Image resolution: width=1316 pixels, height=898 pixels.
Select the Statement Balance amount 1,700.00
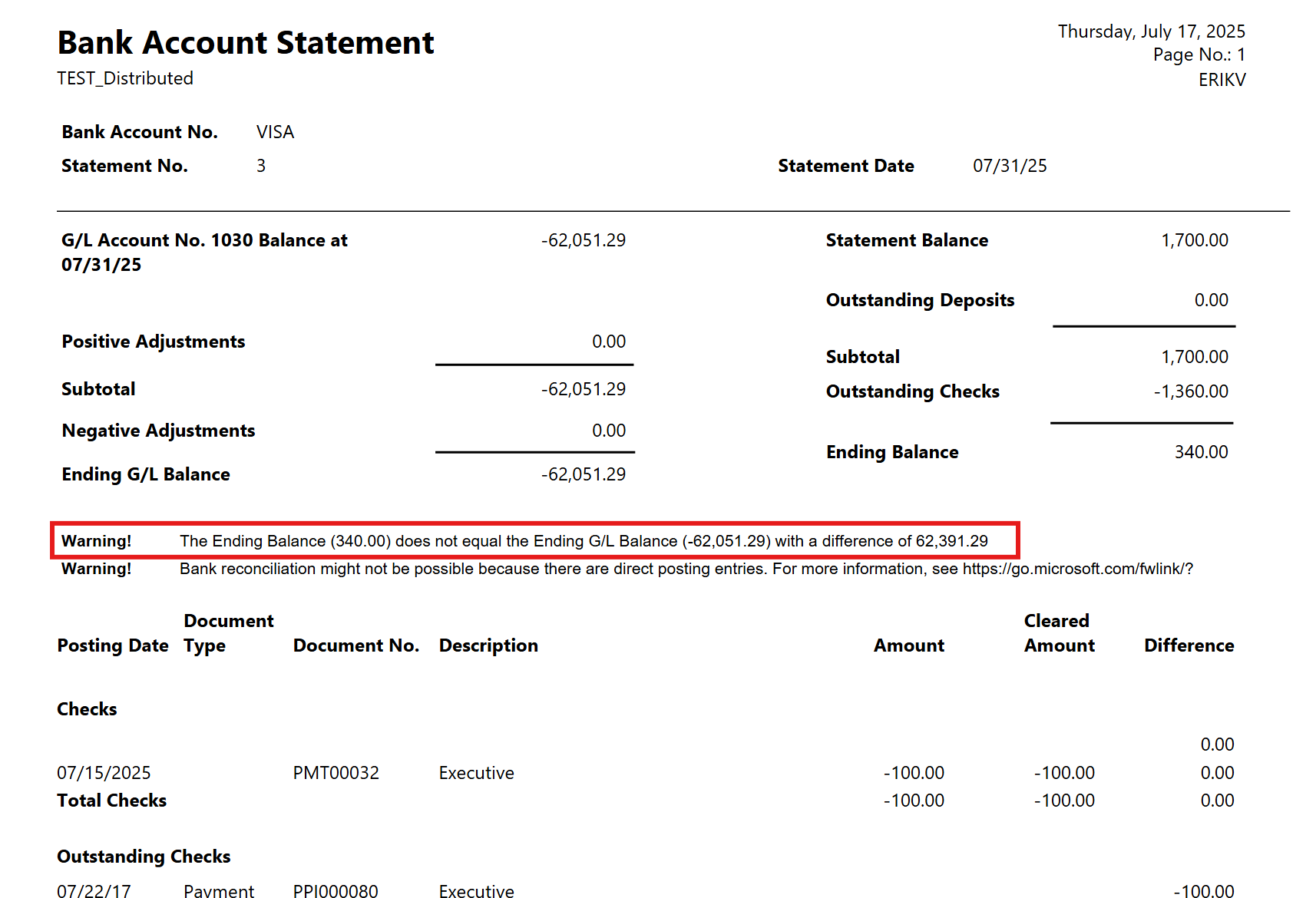click(1195, 240)
